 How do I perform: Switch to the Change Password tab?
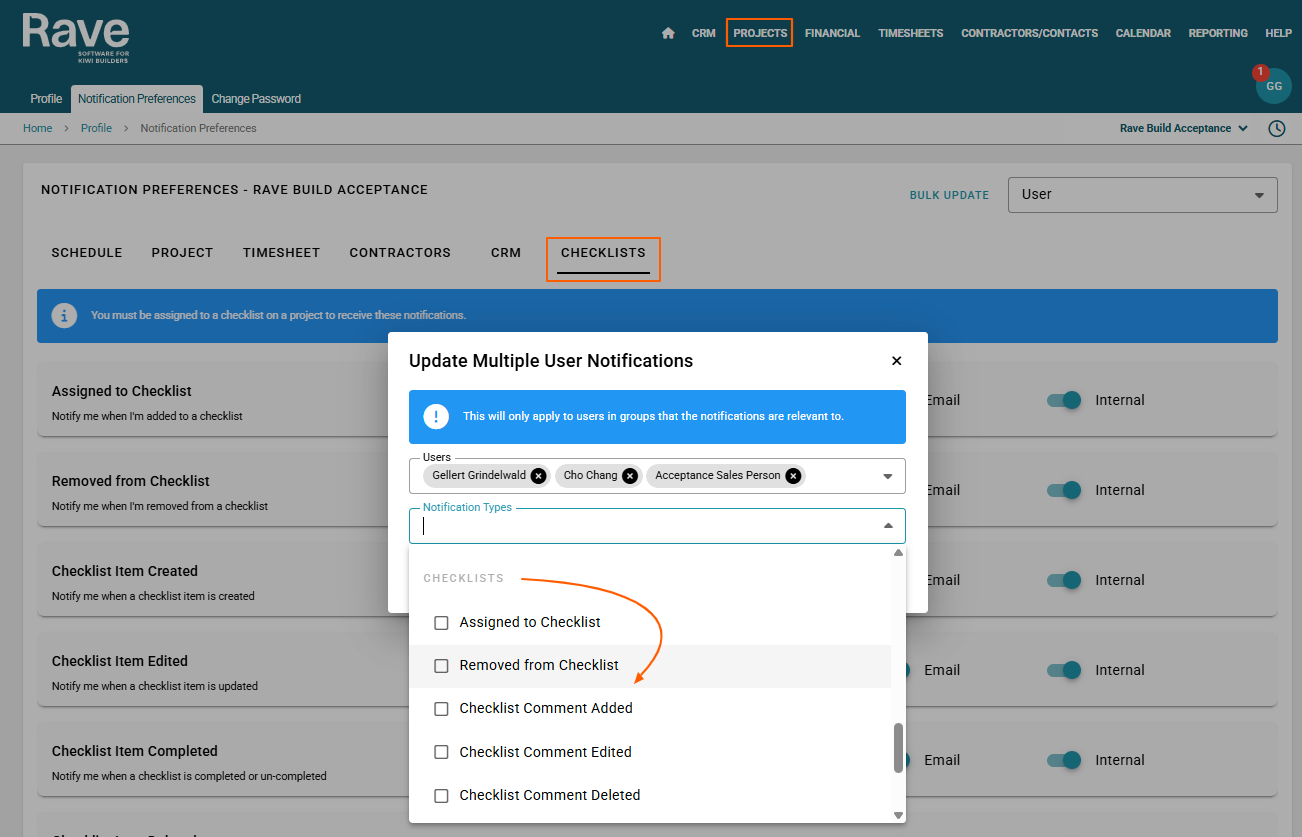coord(256,99)
